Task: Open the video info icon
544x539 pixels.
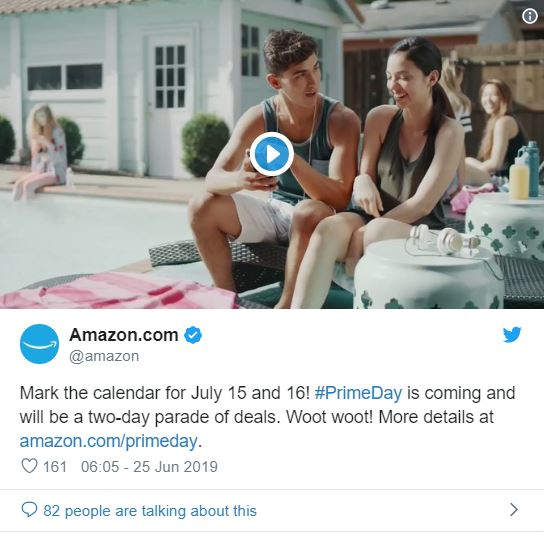Action: pos(529,16)
